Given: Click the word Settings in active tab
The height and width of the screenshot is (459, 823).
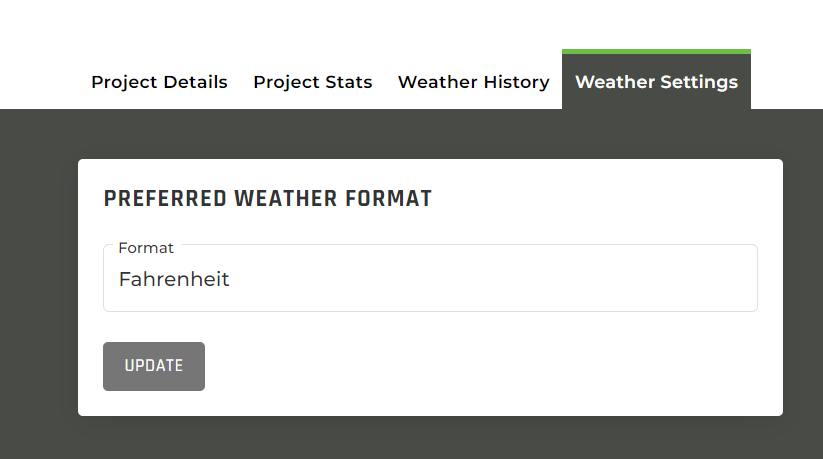Looking at the screenshot, I should (699, 82).
